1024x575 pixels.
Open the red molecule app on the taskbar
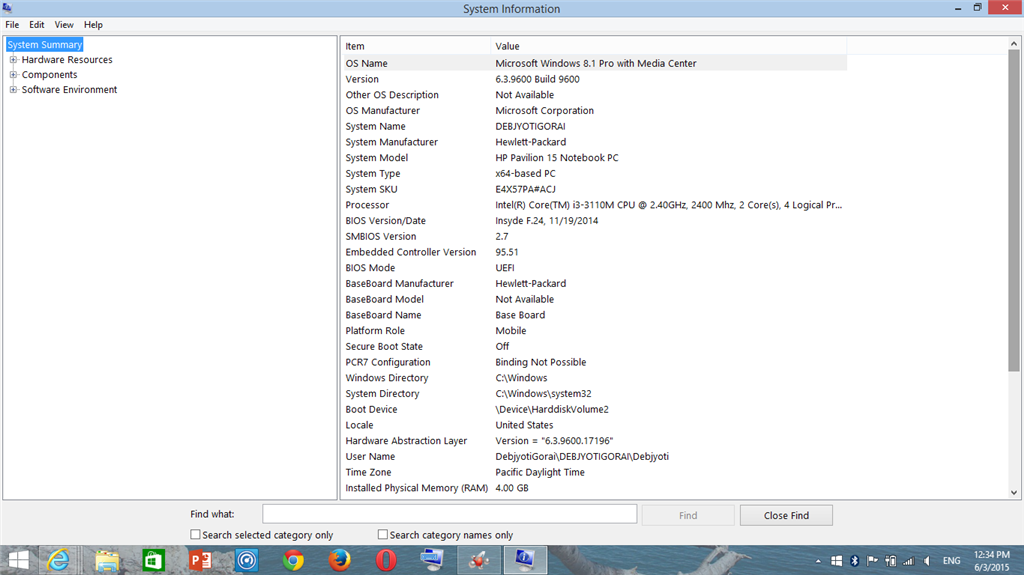(x=479, y=561)
